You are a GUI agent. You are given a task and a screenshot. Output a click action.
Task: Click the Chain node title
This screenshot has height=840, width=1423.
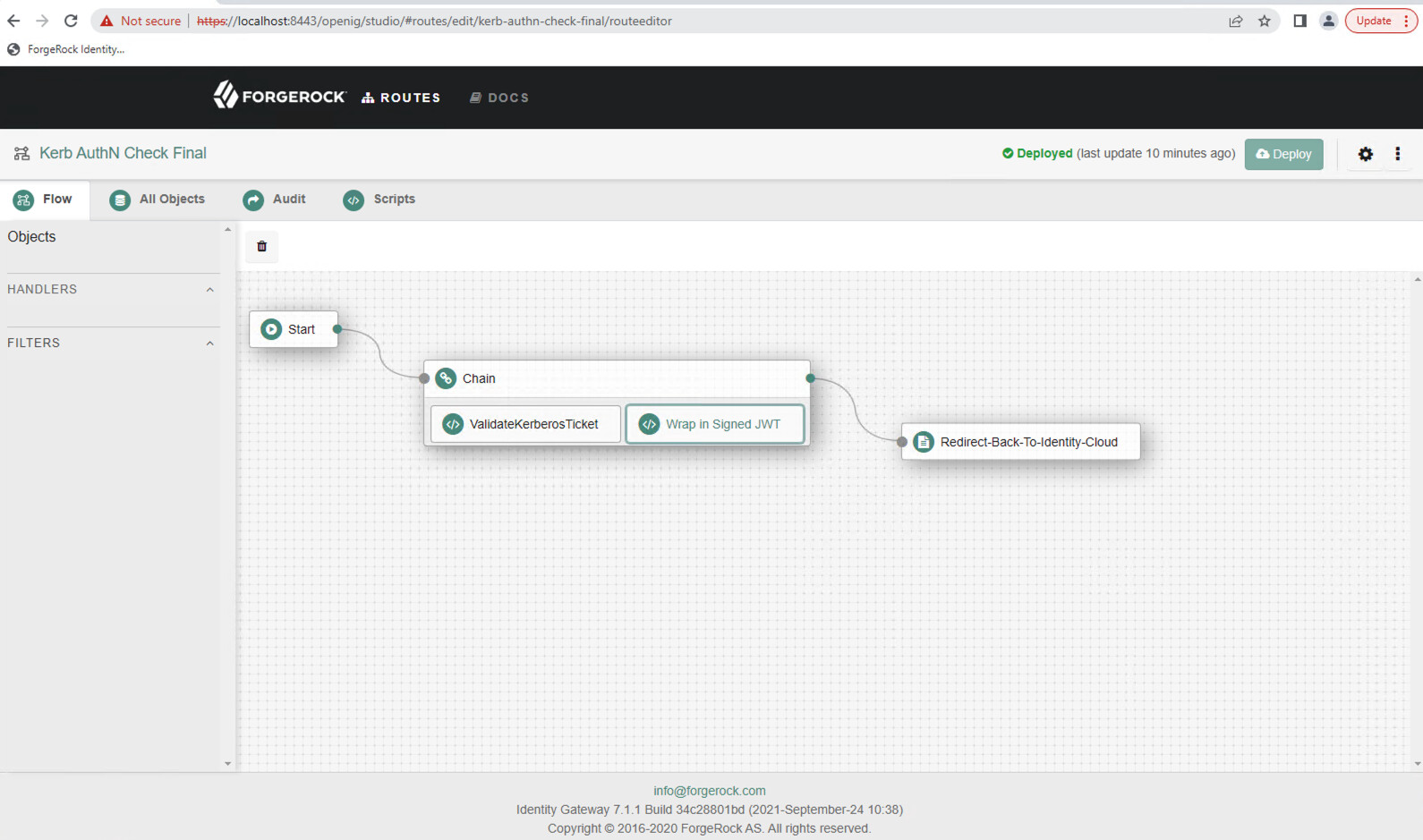(x=479, y=378)
